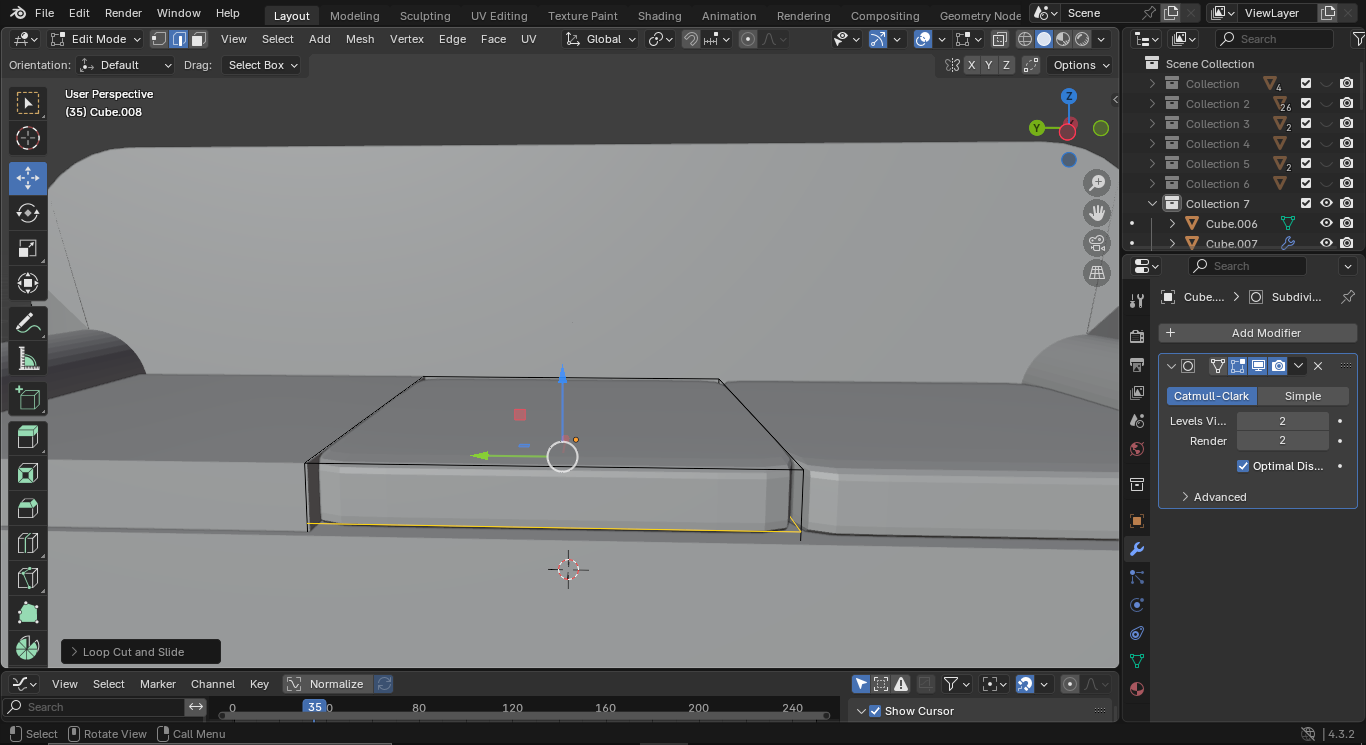Select the Cursor tool in toolbar
1366x745 pixels.
[28, 139]
